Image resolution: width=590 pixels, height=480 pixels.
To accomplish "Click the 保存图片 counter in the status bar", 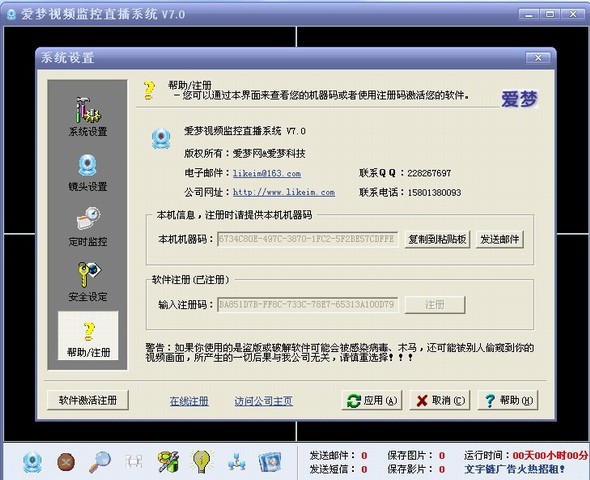I will pos(416,456).
